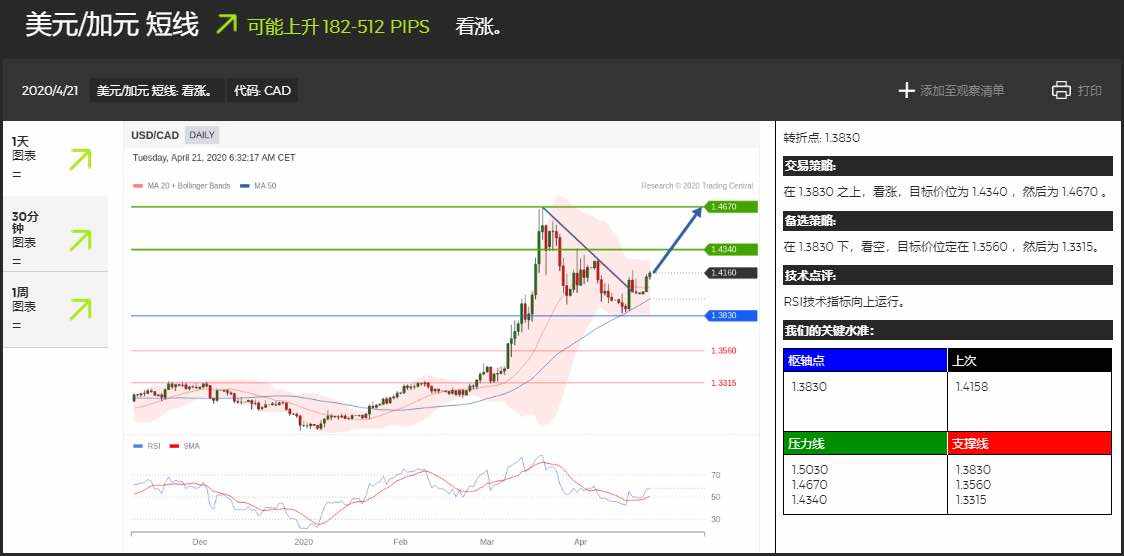
Task: Click the green up arrow in the header
Action: 226,24
